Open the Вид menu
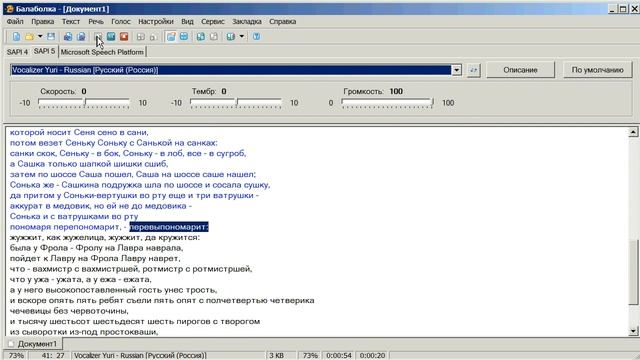 pyautogui.click(x=187, y=22)
